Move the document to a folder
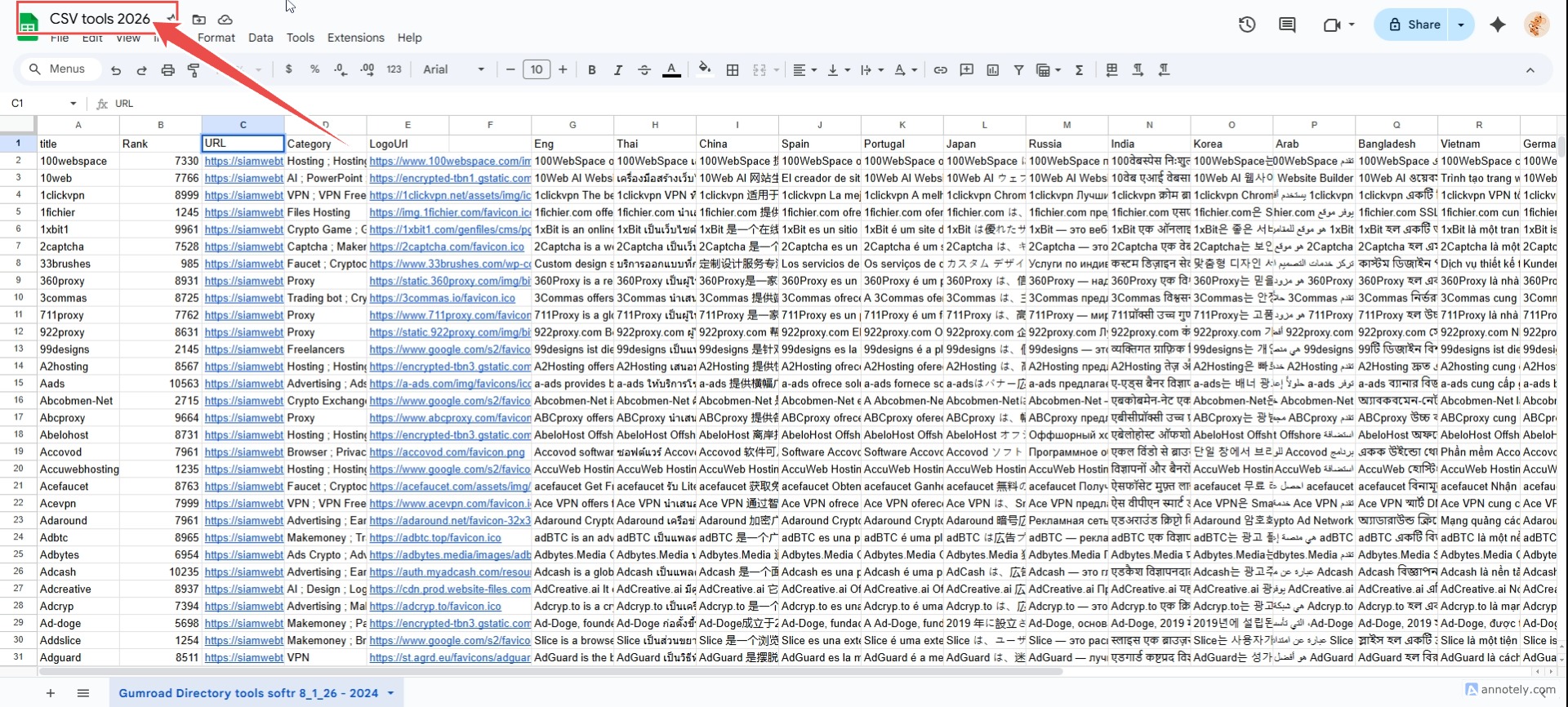Screen dimensions: 1568x707 pyautogui.click(x=198, y=19)
